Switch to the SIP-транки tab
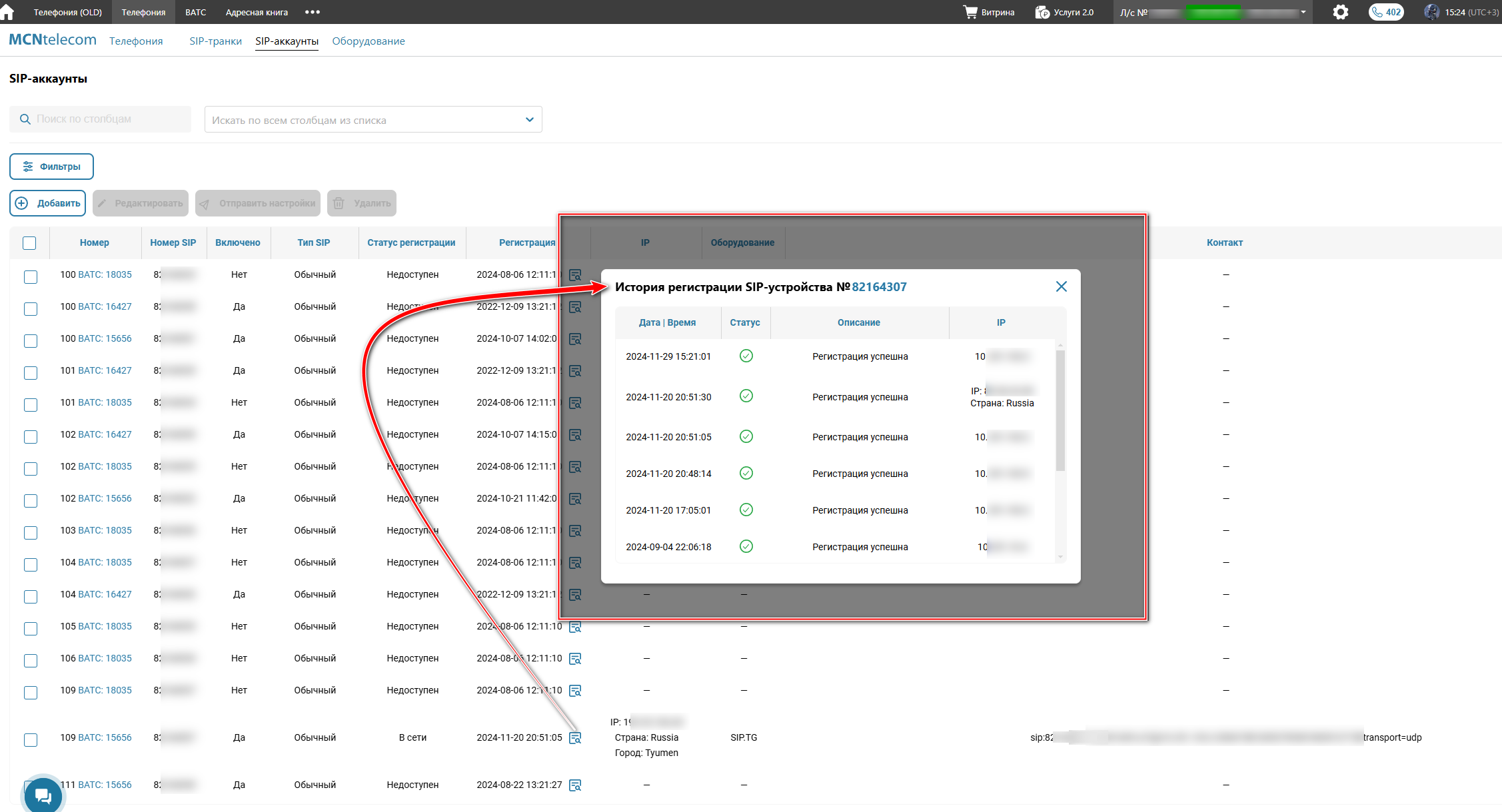 215,41
